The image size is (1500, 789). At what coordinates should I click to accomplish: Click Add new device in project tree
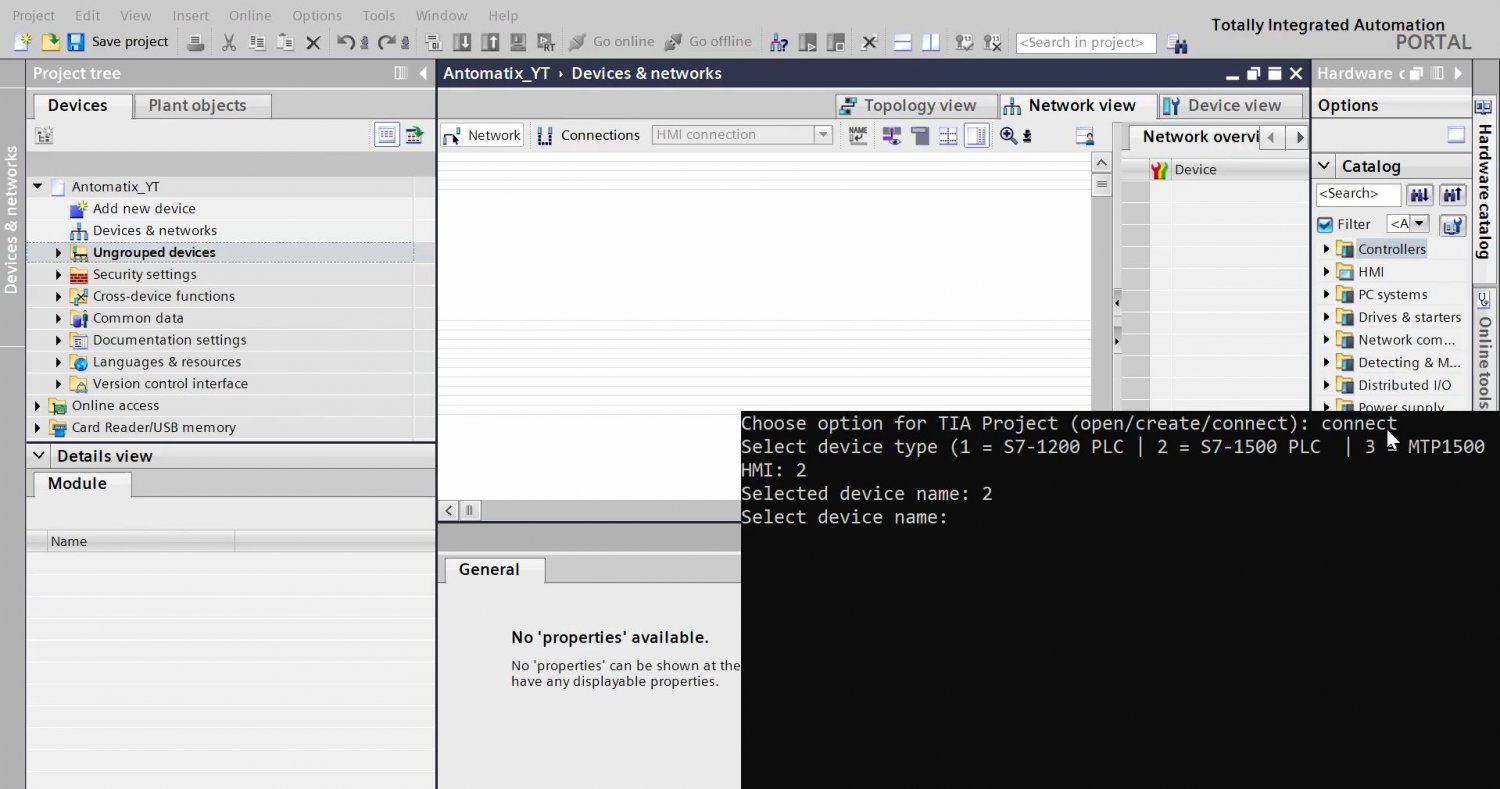(144, 208)
